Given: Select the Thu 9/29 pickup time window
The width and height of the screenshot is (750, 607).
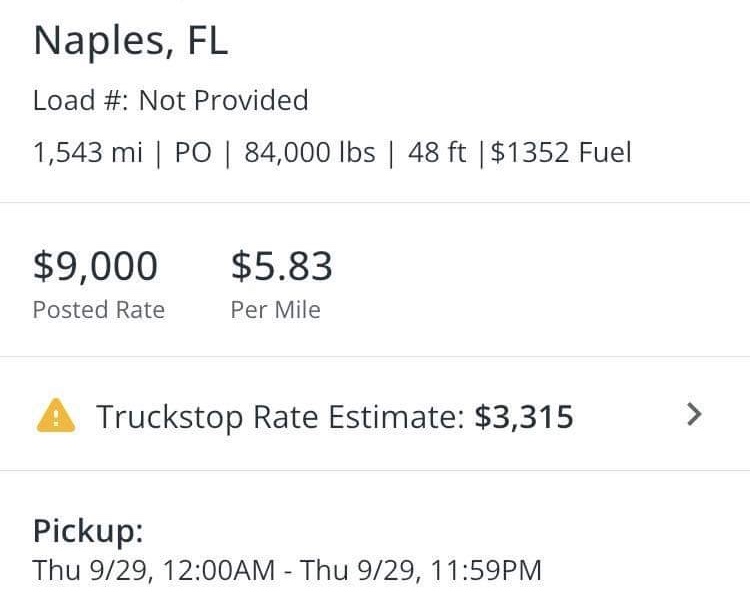Looking at the screenshot, I should (x=287, y=570).
